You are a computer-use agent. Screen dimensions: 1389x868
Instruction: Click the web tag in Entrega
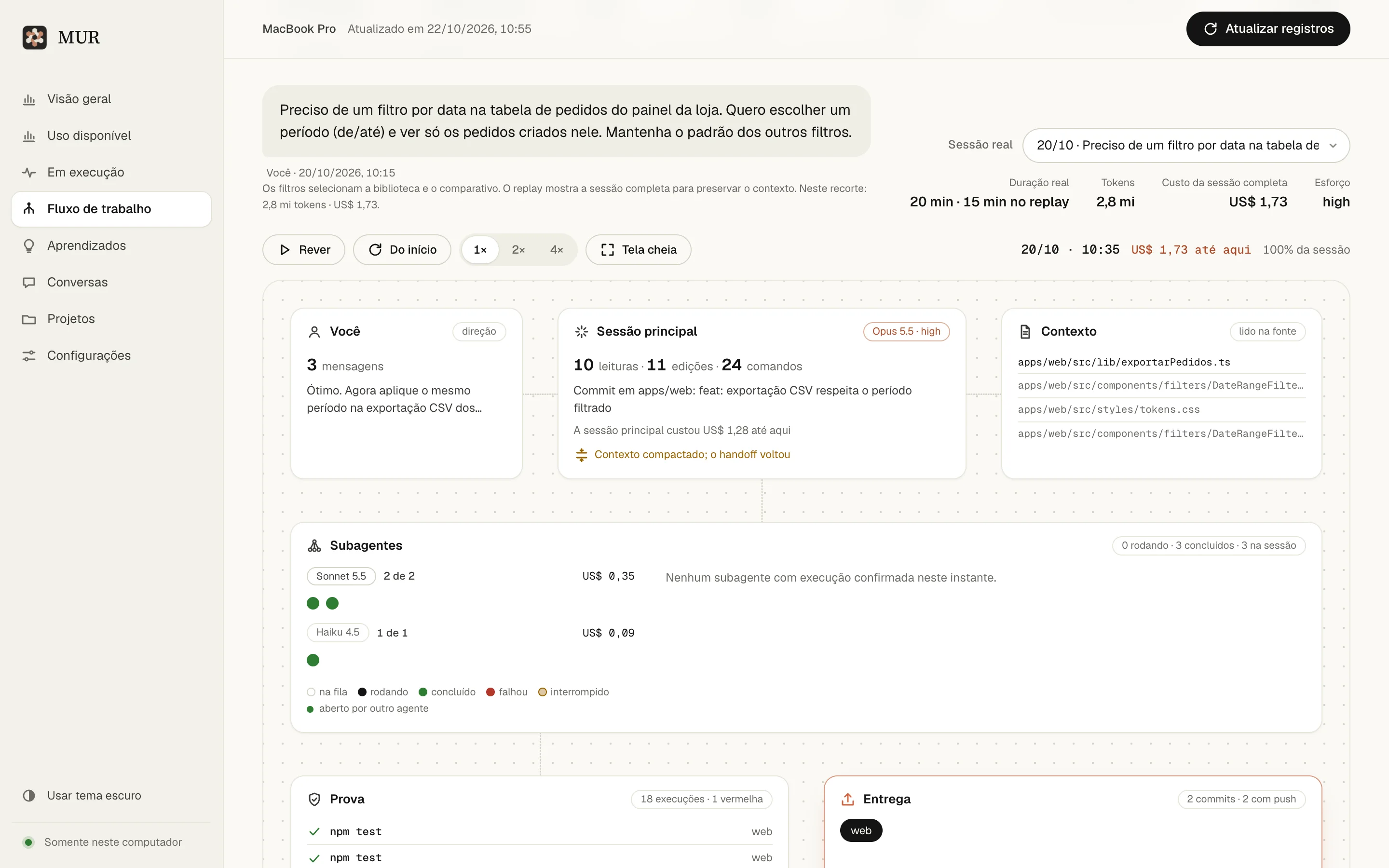(861, 831)
